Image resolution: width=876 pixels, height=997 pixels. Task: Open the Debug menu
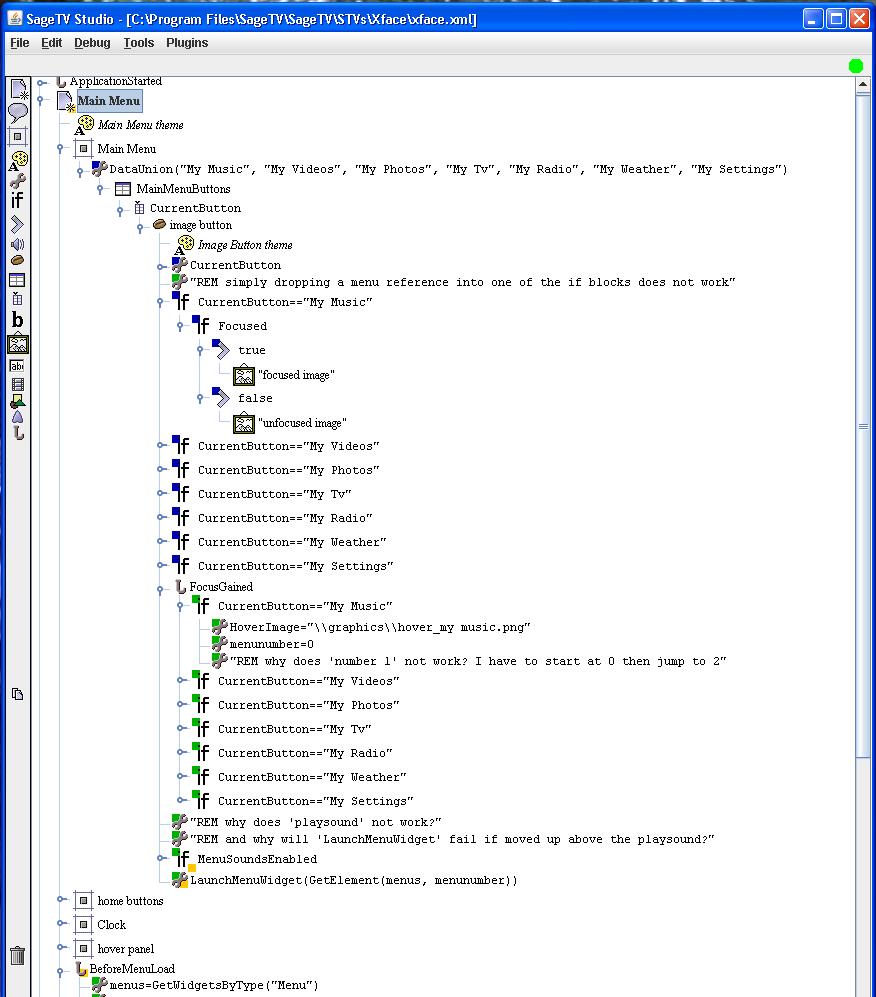(x=92, y=43)
